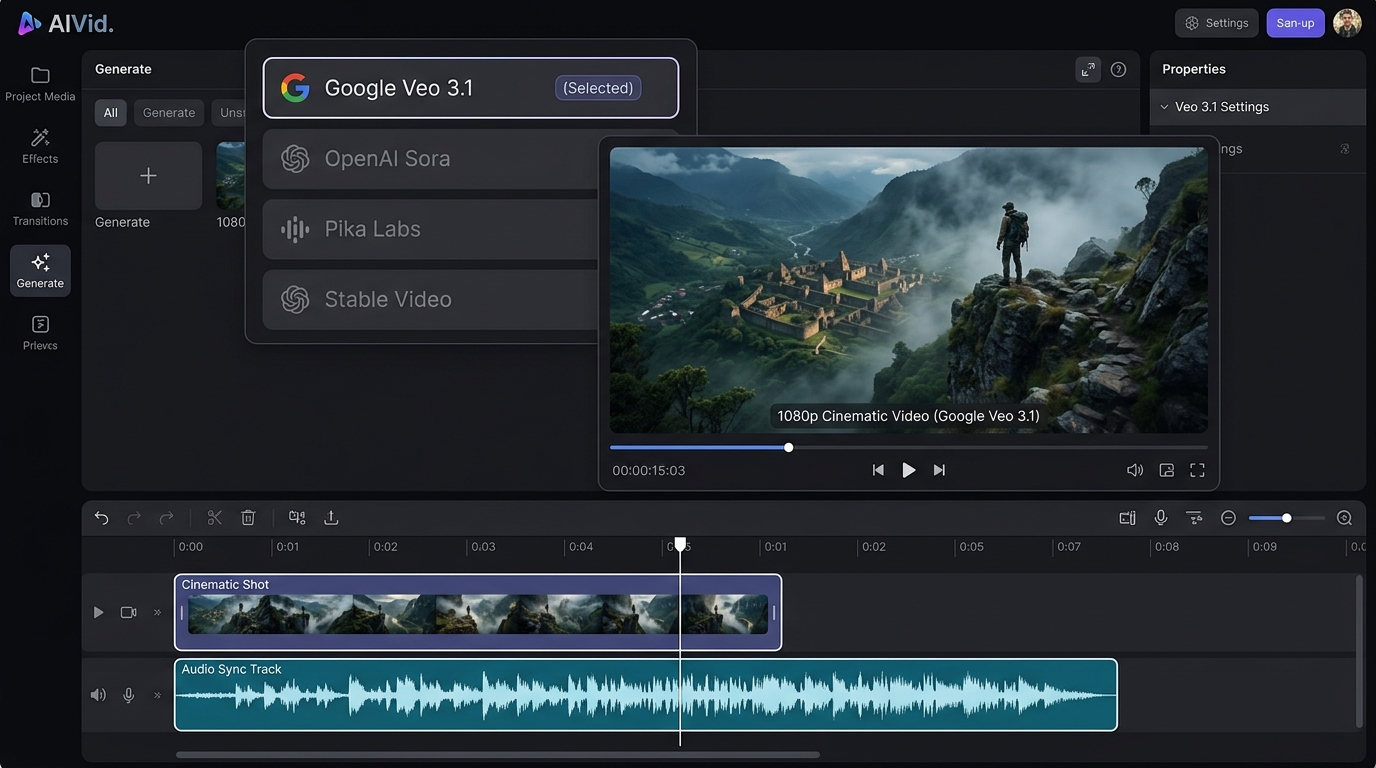Screen dimensions: 1376x768
Task: Select Generate in the left sidebar
Action: click(x=40, y=271)
